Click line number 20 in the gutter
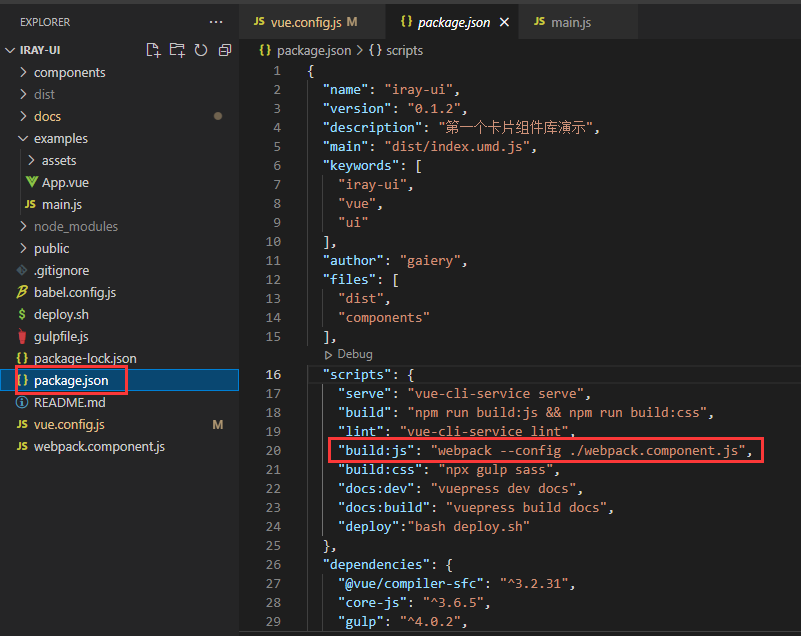Screen dimensions: 801x636 (x=273, y=451)
